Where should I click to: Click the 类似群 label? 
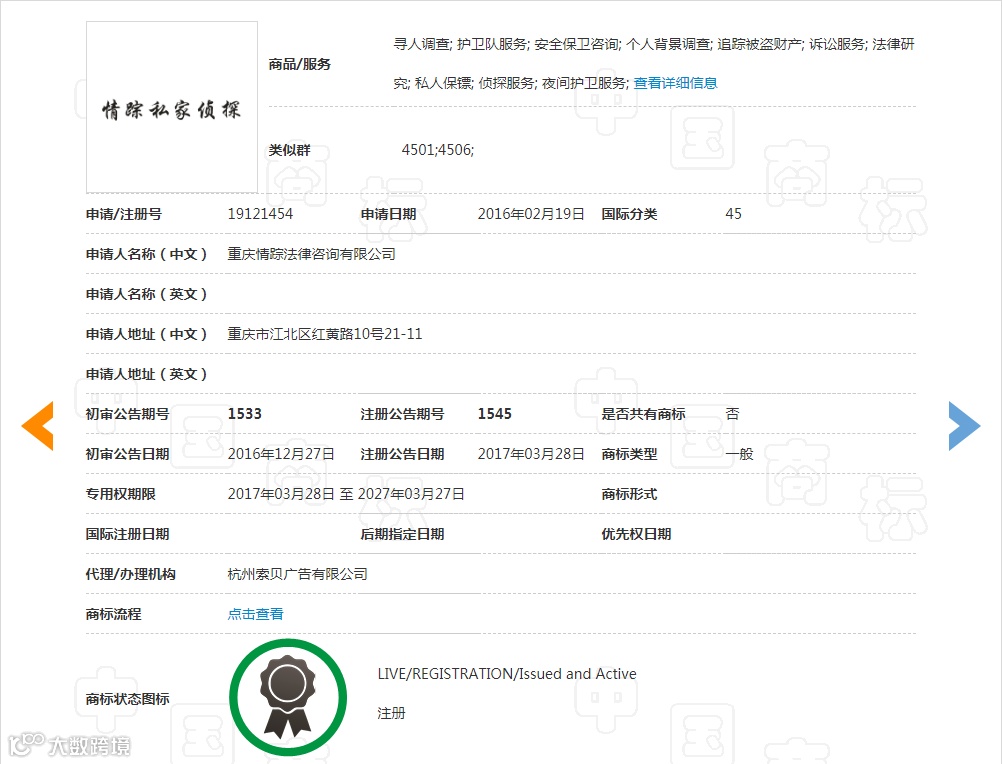click(289, 150)
